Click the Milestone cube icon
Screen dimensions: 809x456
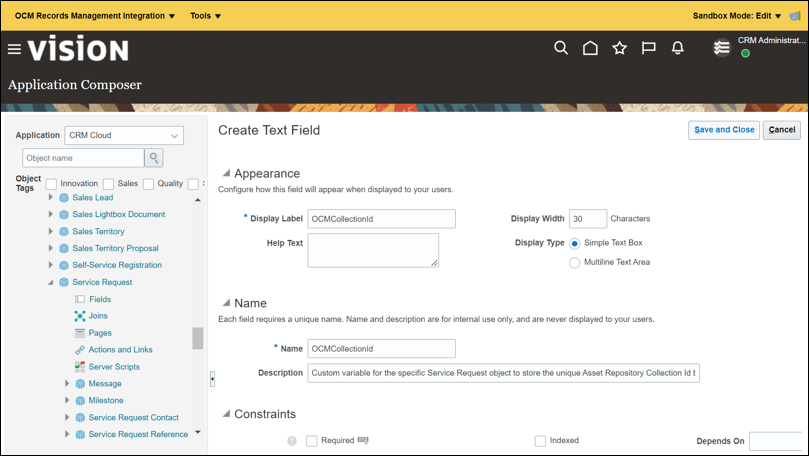click(x=80, y=401)
